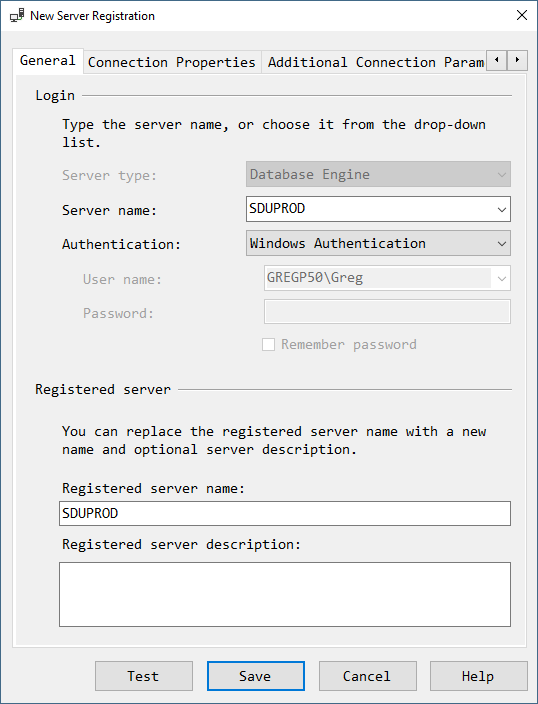538x704 pixels.
Task: Toggle the Remember password checkbox
Action: (x=269, y=345)
